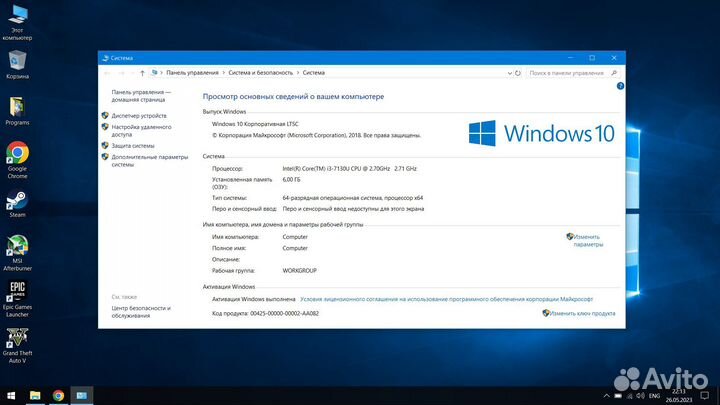
Task: Click the help question mark icon
Action: point(616,88)
